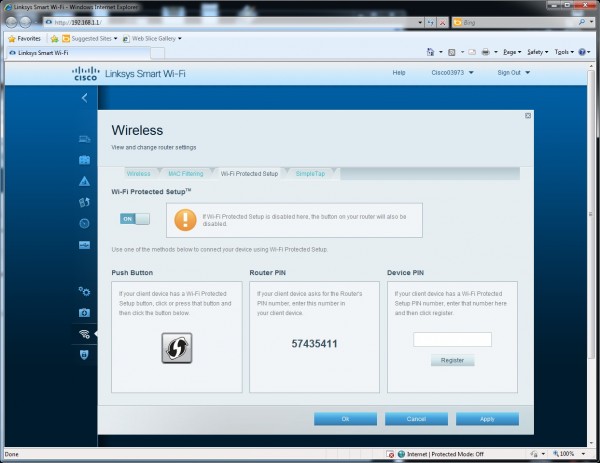
Task: Open the USB Storage sidebar icon
Action: click(x=85, y=245)
